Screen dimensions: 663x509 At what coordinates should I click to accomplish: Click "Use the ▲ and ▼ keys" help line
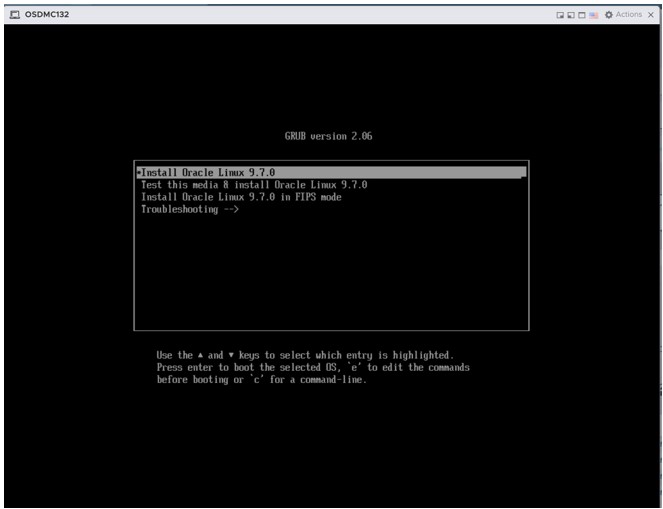click(x=305, y=355)
